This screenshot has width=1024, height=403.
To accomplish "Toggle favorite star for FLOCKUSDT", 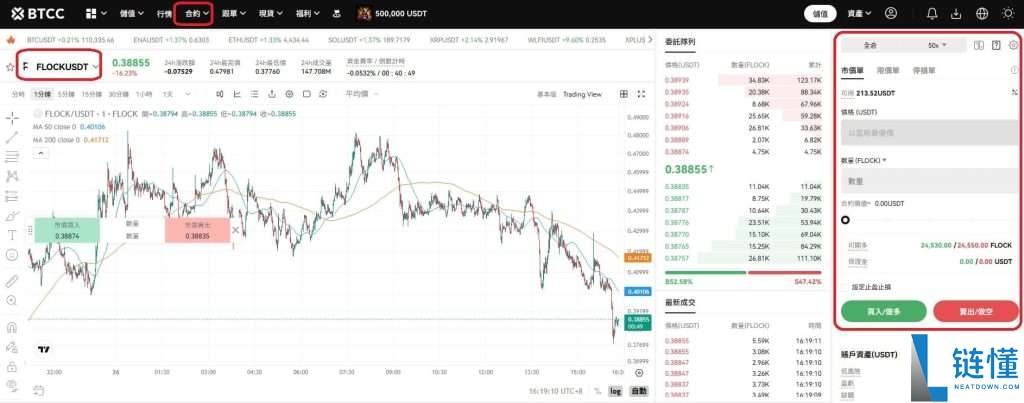I will (x=10, y=67).
